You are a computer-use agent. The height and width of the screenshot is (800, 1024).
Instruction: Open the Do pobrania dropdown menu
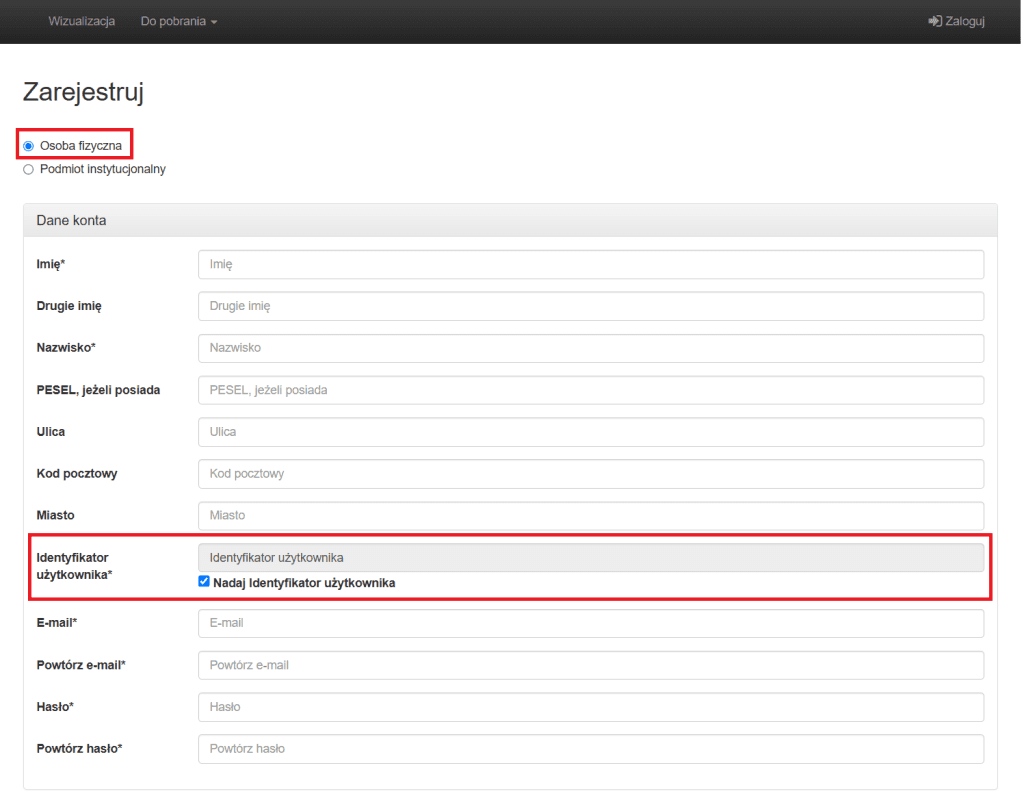[178, 21]
